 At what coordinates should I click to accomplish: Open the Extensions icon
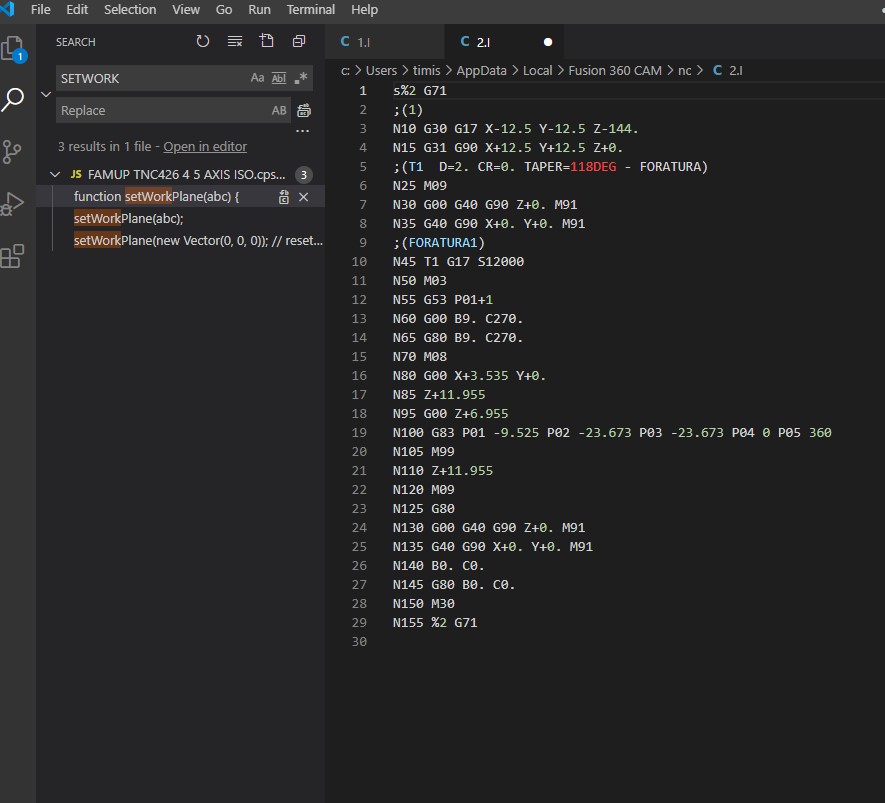(14, 256)
